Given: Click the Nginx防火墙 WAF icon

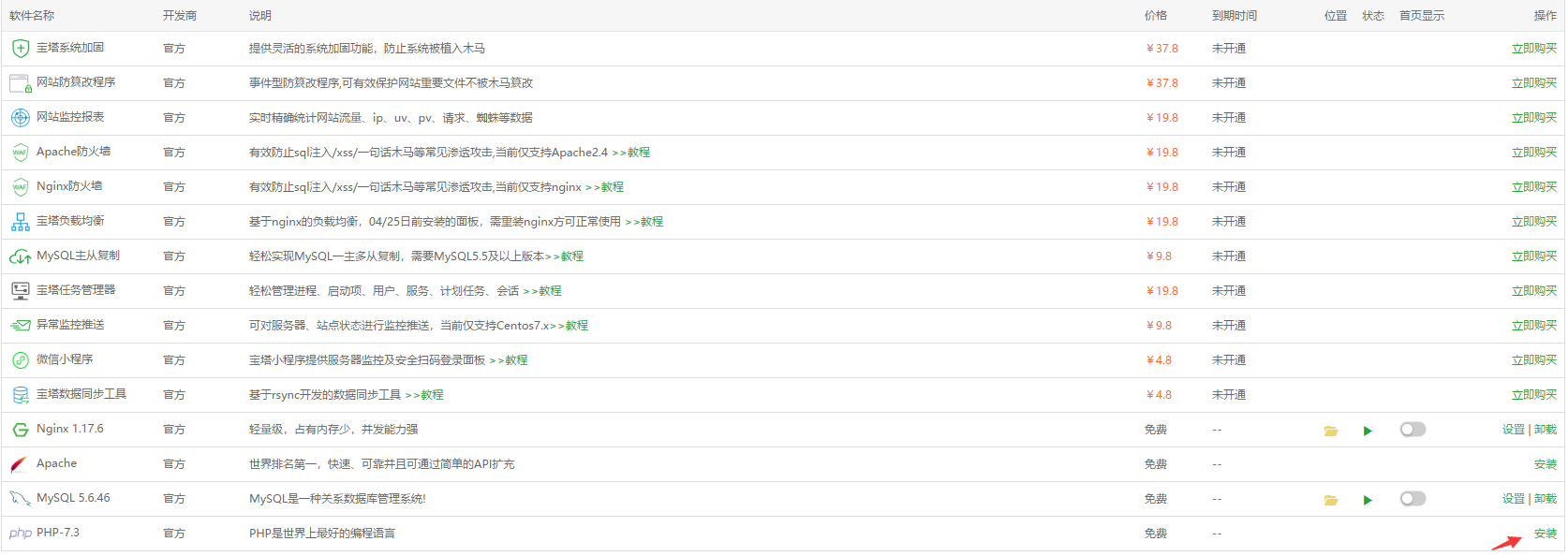Looking at the screenshot, I should (20, 187).
